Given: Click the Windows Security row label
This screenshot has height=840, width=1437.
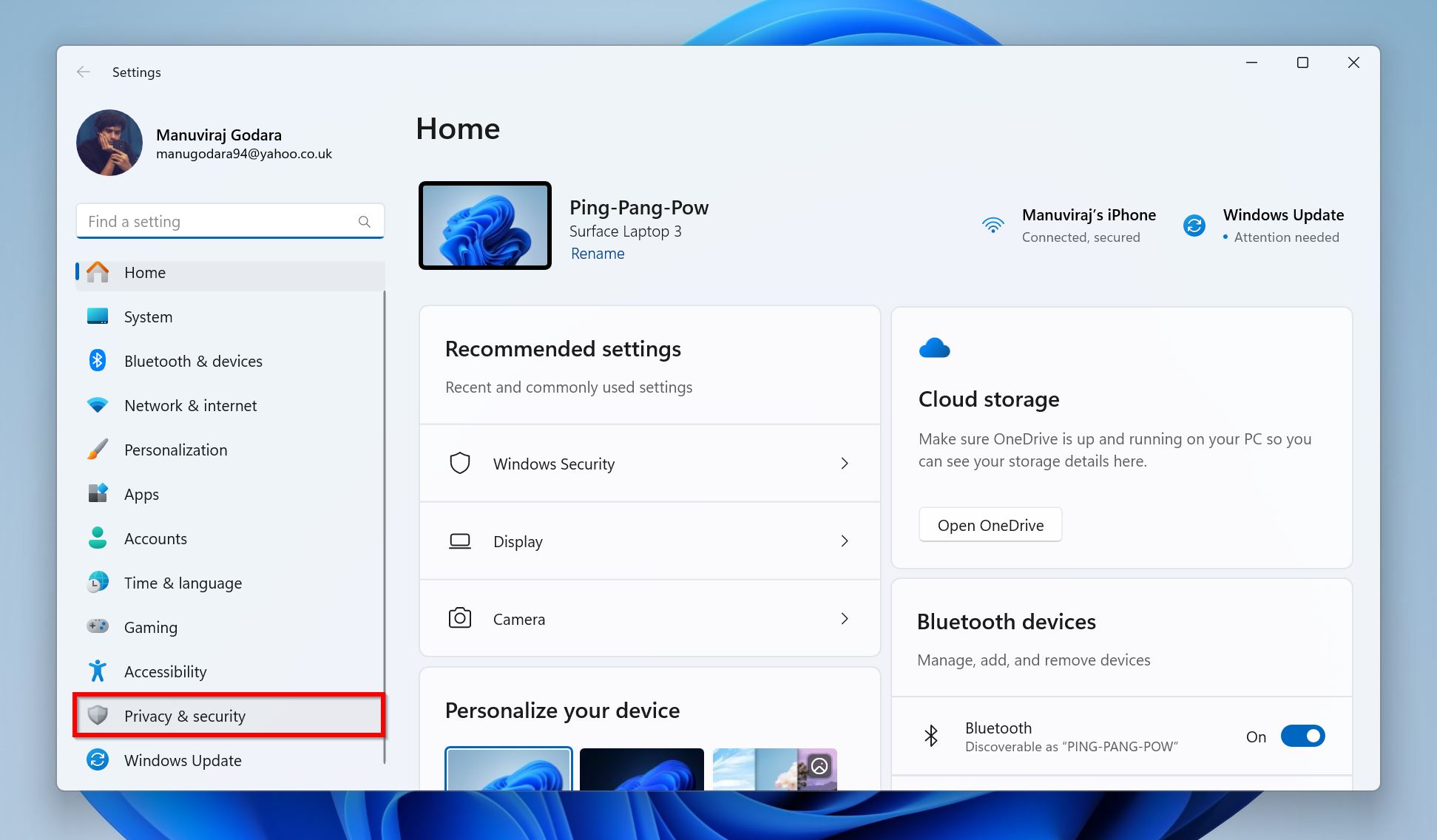Looking at the screenshot, I should click(554, 464).
